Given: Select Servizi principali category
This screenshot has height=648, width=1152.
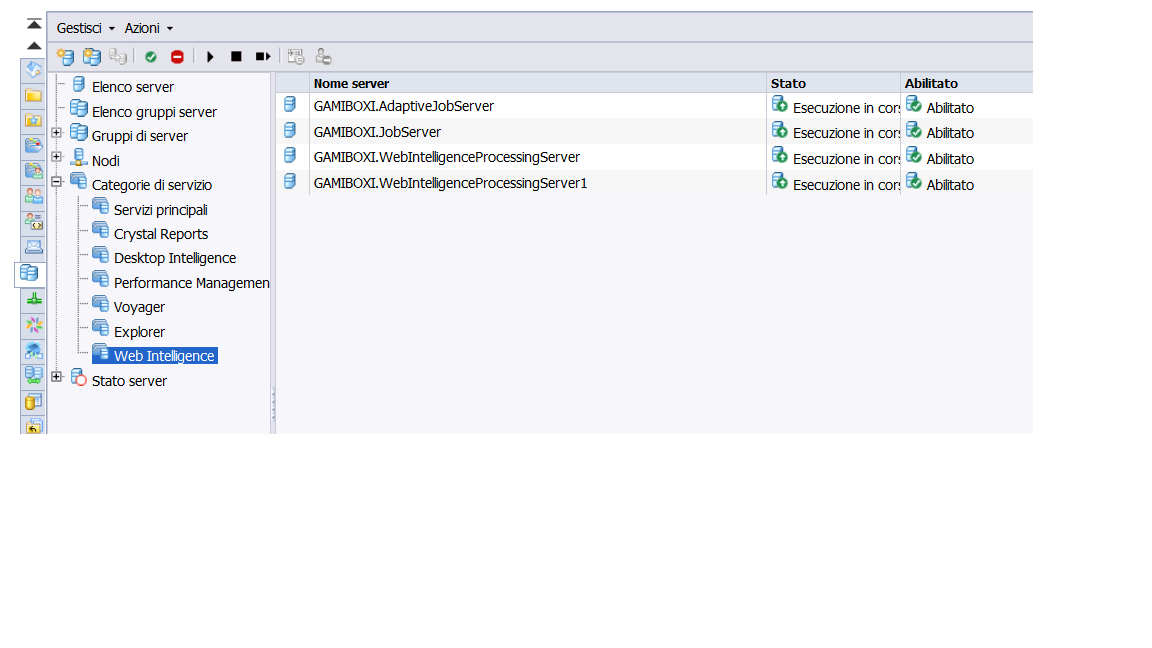Looking at the screenshot, I should click(161, 210).
